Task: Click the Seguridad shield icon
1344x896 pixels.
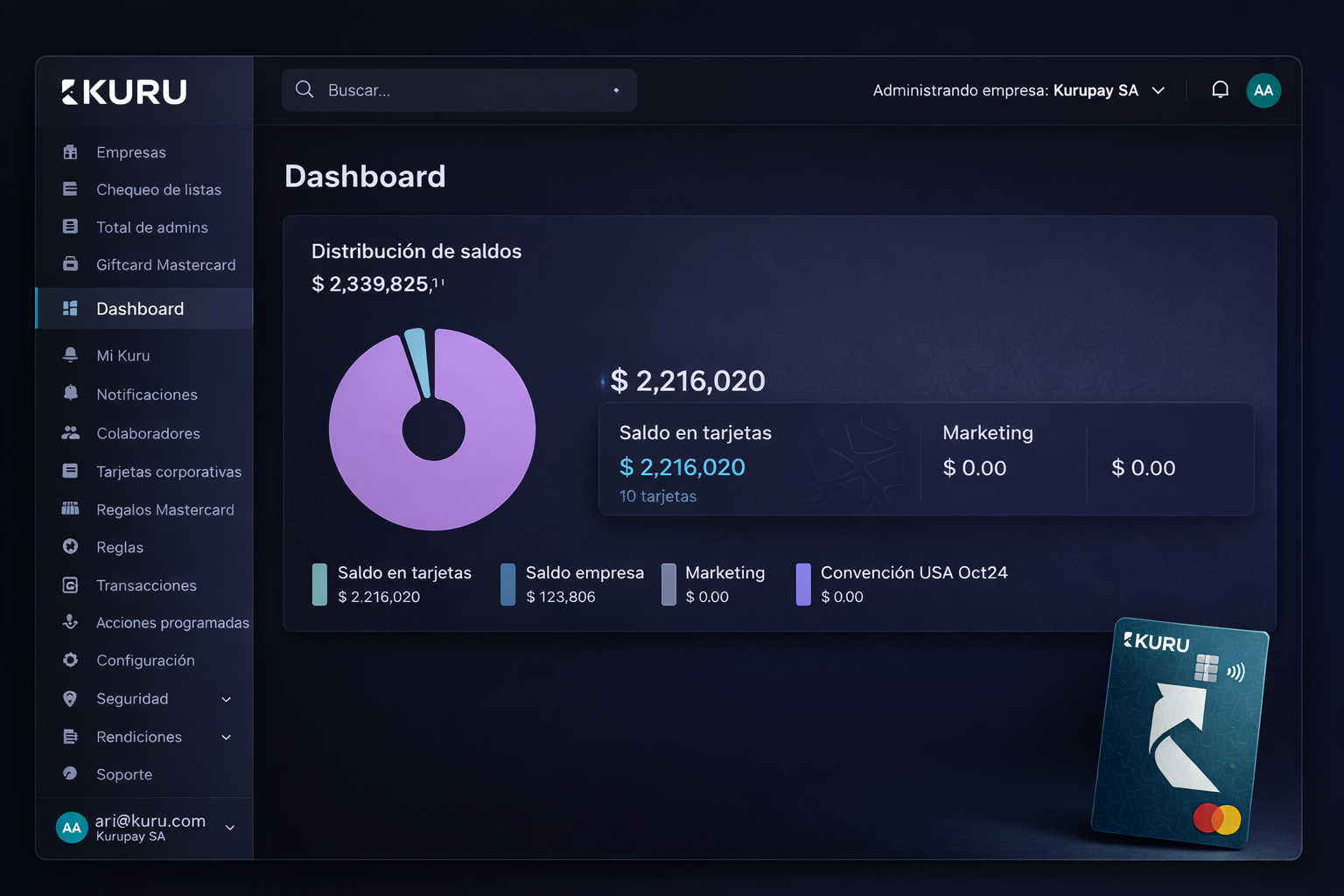Action: click(x=71, y=698)
